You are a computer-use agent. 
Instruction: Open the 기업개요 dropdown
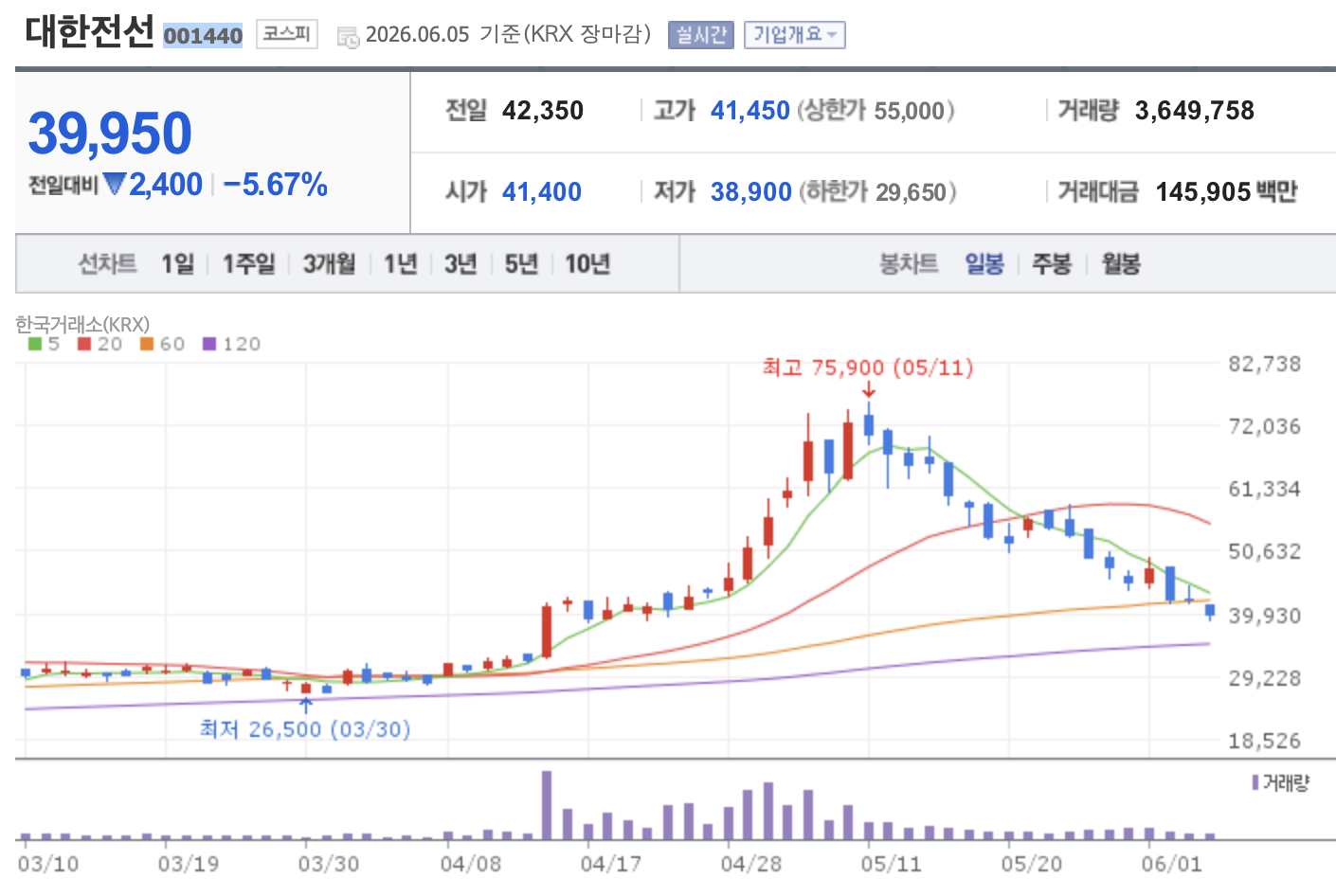point(794,35)
